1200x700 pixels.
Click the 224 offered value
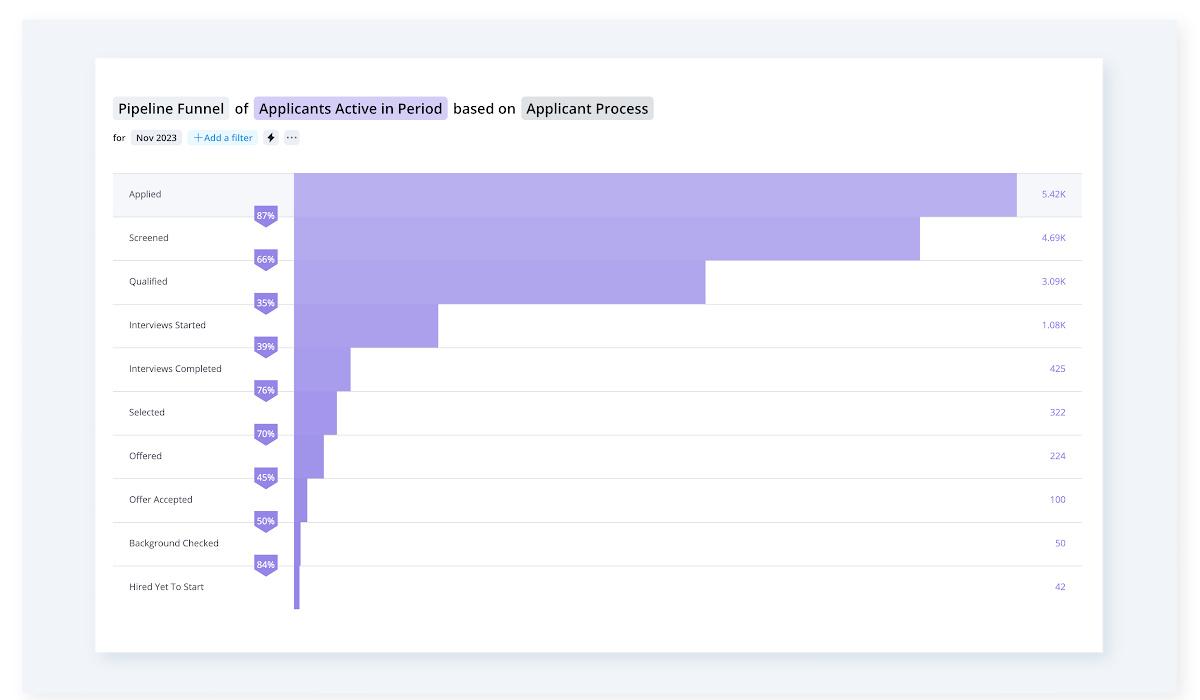(1057, 456)
